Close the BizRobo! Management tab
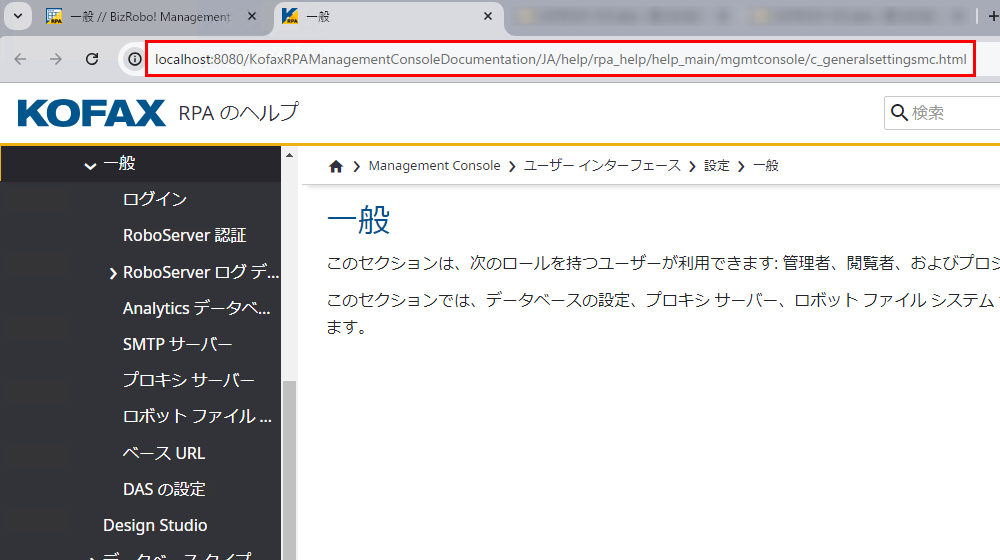Screen dimensions: 1000x560 (252, 17)
